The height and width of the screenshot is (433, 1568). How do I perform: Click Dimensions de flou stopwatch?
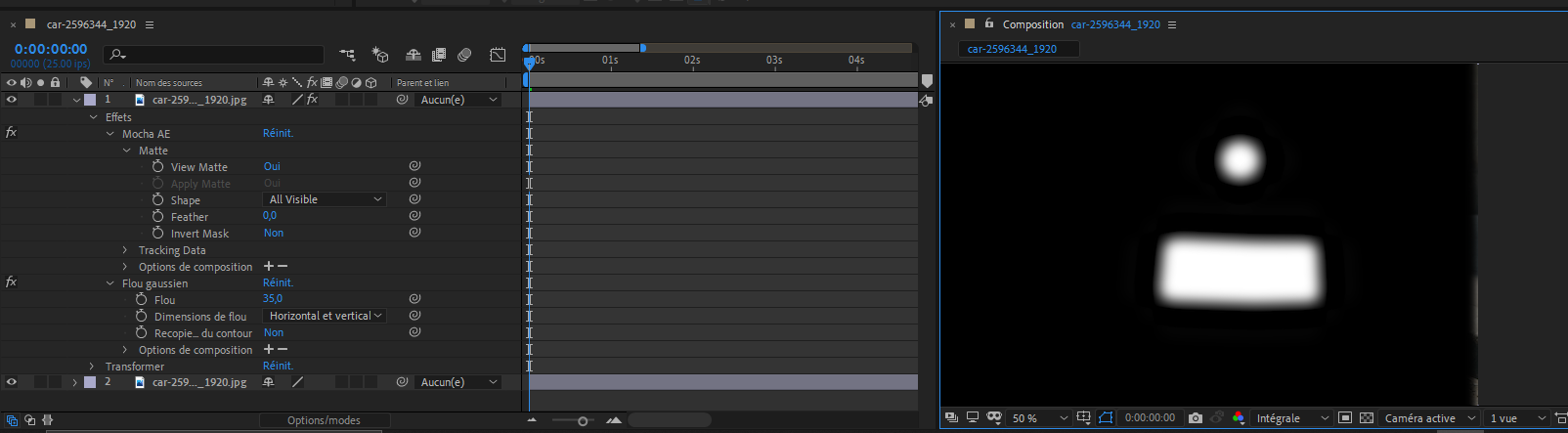click(x=141, y=317)
